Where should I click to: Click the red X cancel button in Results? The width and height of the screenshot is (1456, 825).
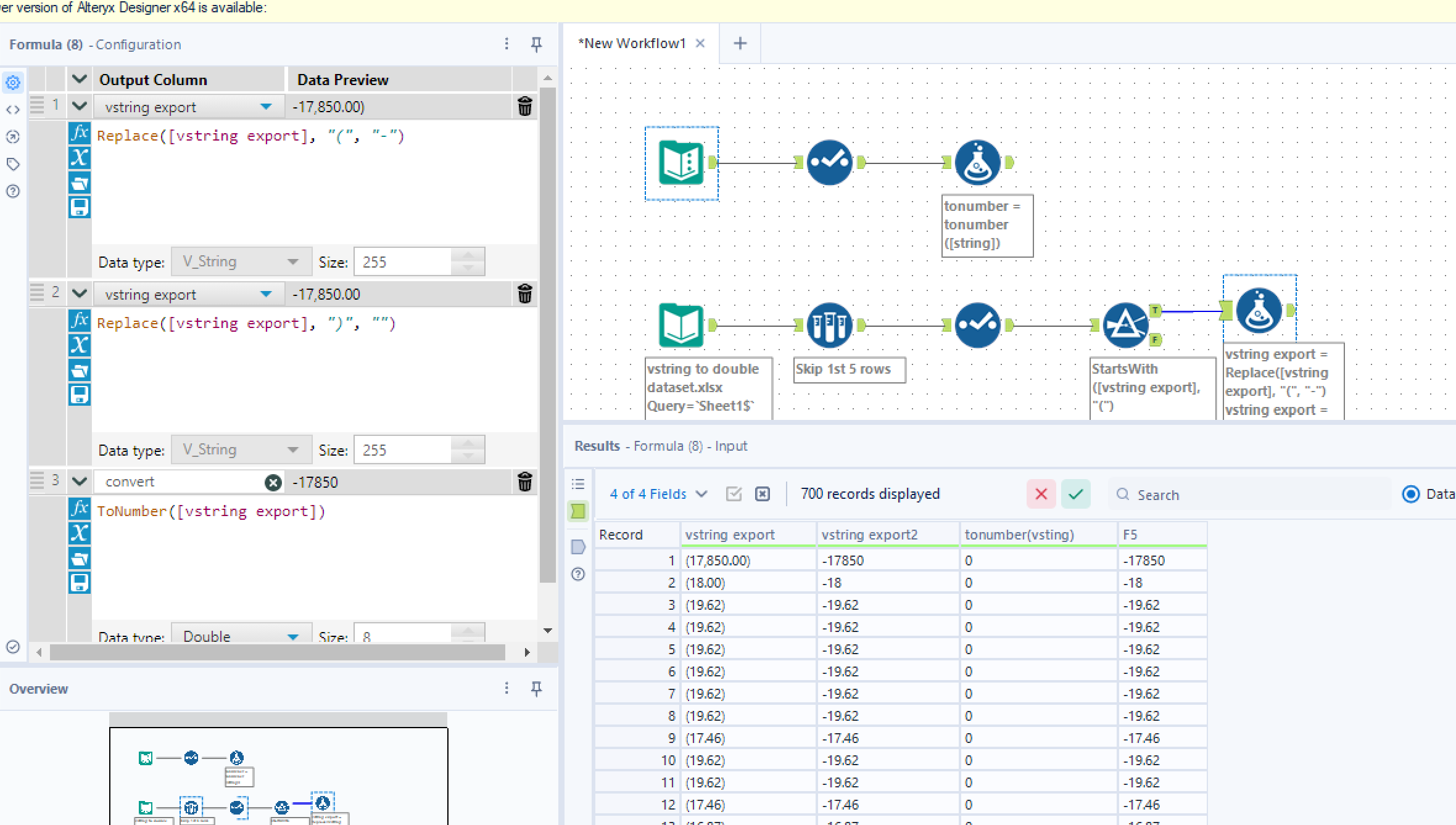coord(1041,494)
